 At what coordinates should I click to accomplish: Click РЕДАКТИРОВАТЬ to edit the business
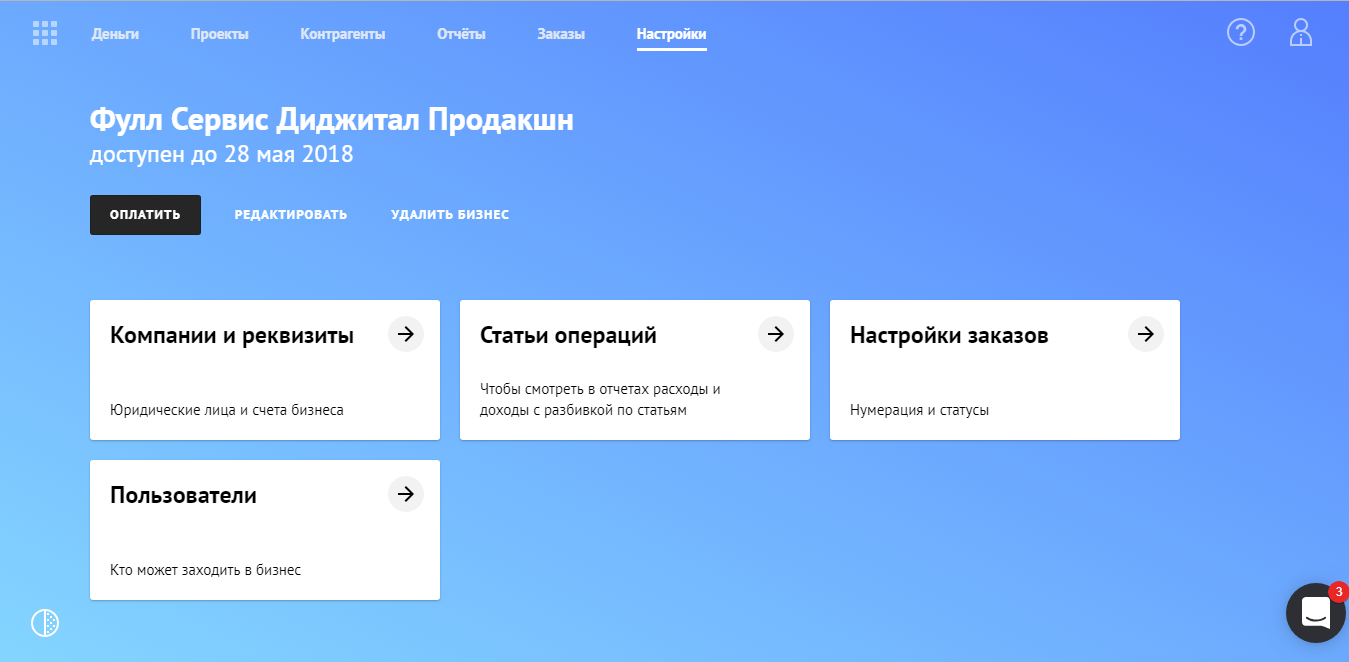[x=291, y=214]
